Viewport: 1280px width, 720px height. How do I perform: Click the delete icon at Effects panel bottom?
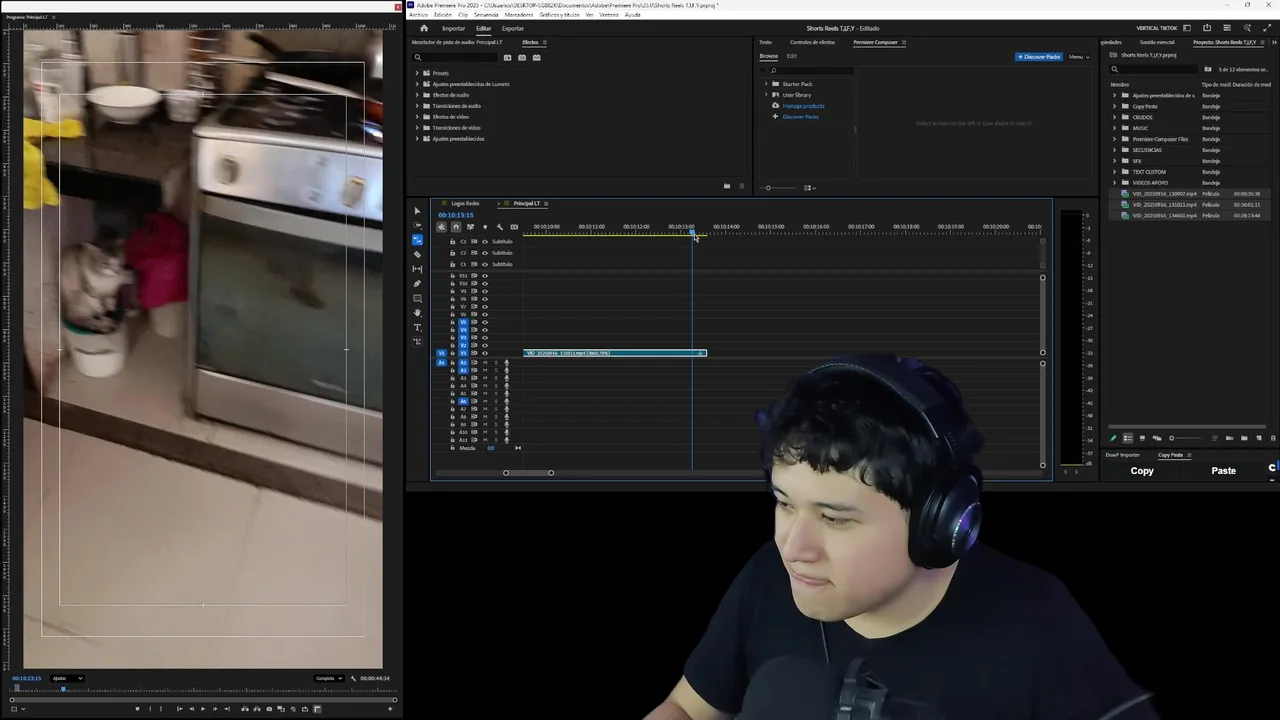click(x=741, y=186)
